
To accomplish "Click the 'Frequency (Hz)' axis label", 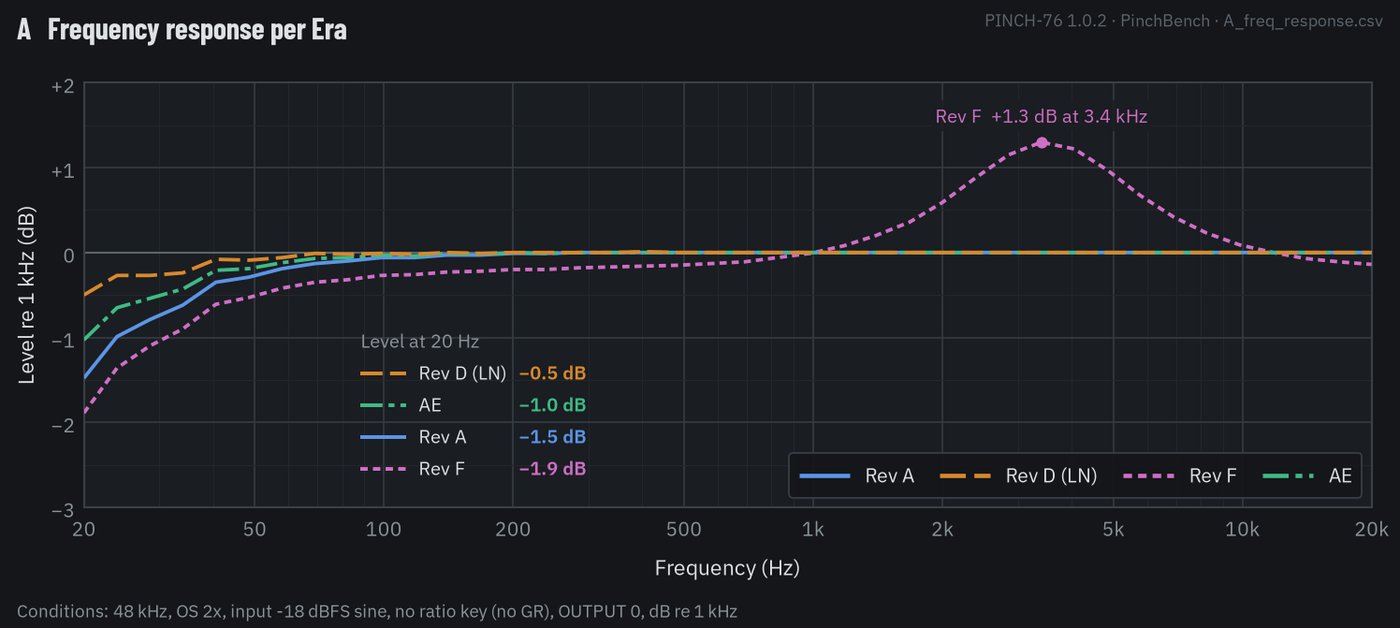I will [727, 568].
